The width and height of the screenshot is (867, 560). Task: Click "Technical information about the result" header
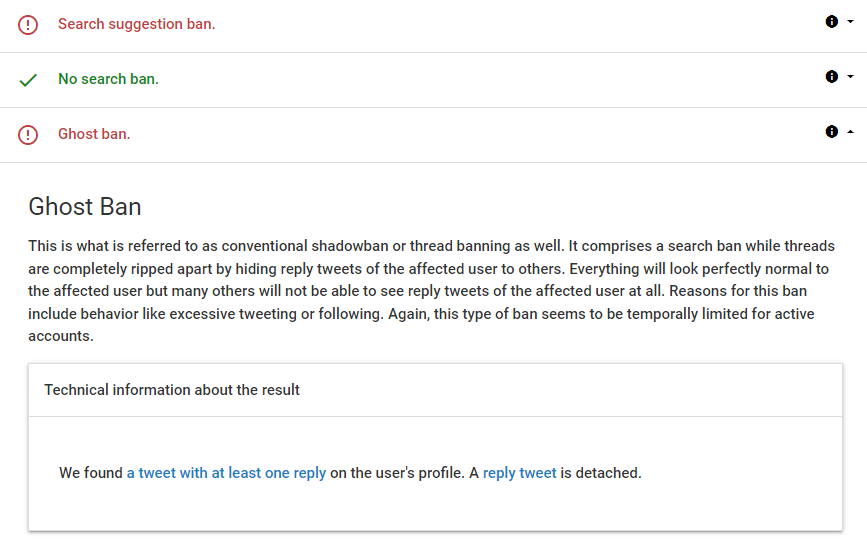click(172, 390)
